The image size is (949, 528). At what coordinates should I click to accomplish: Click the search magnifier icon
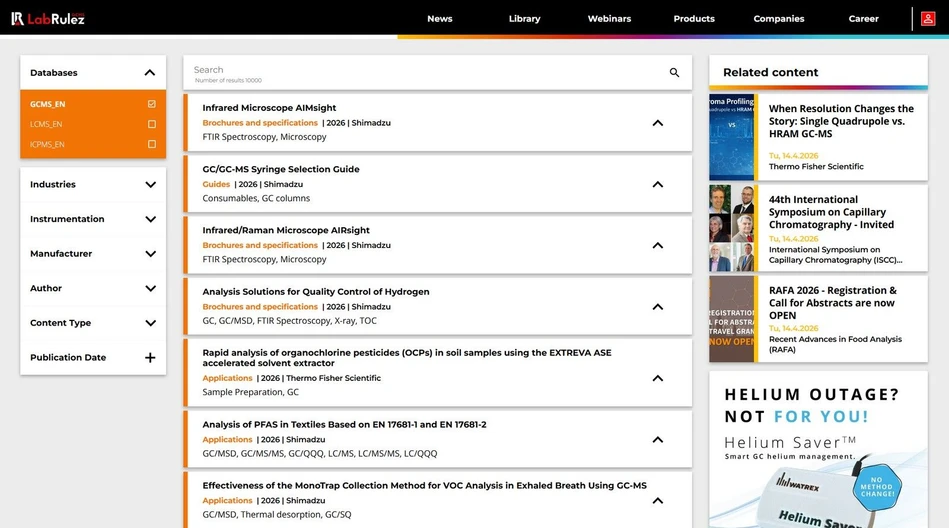(x=674, y=73)
